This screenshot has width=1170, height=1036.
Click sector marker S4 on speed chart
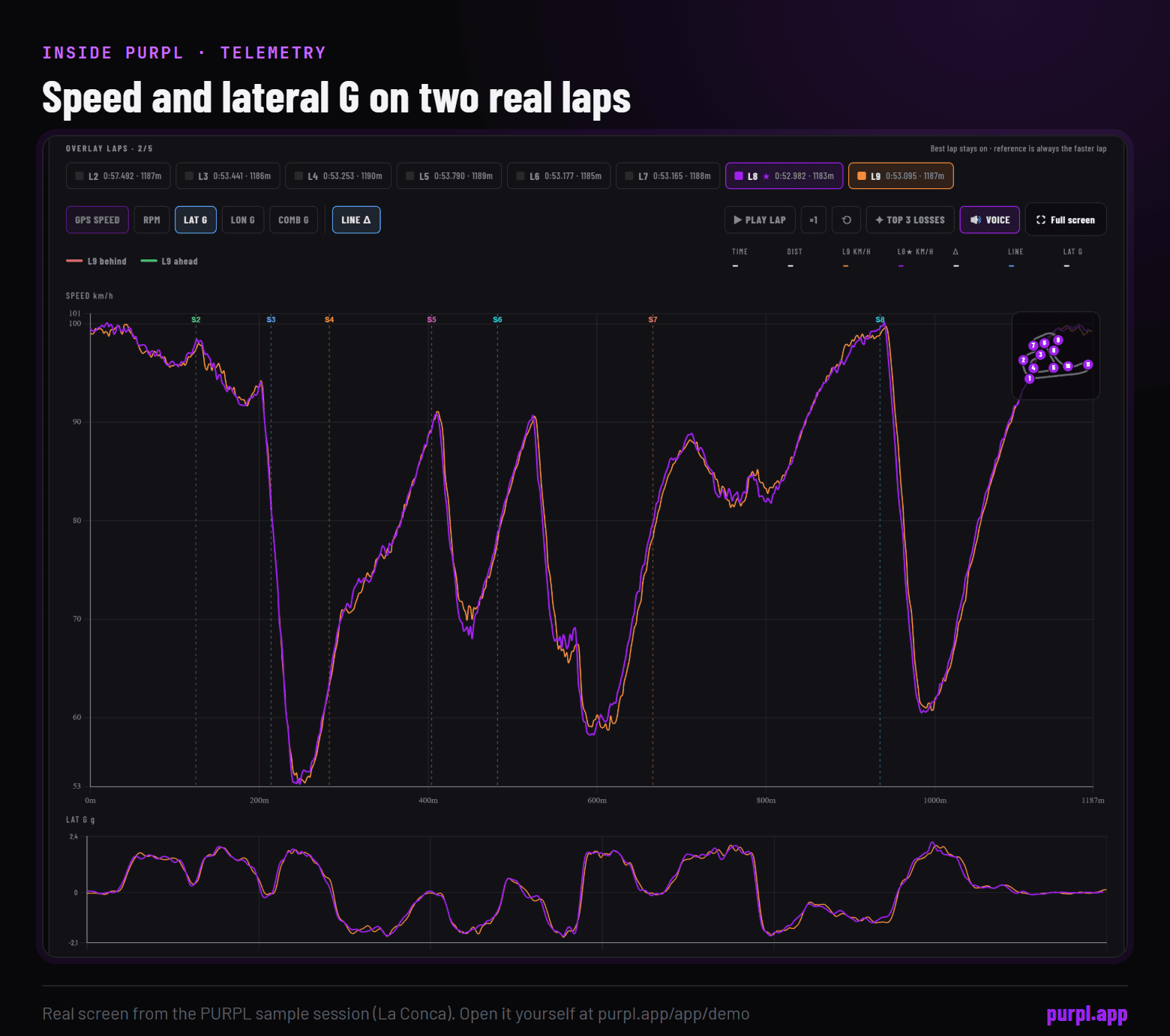[x=329, y=319]
